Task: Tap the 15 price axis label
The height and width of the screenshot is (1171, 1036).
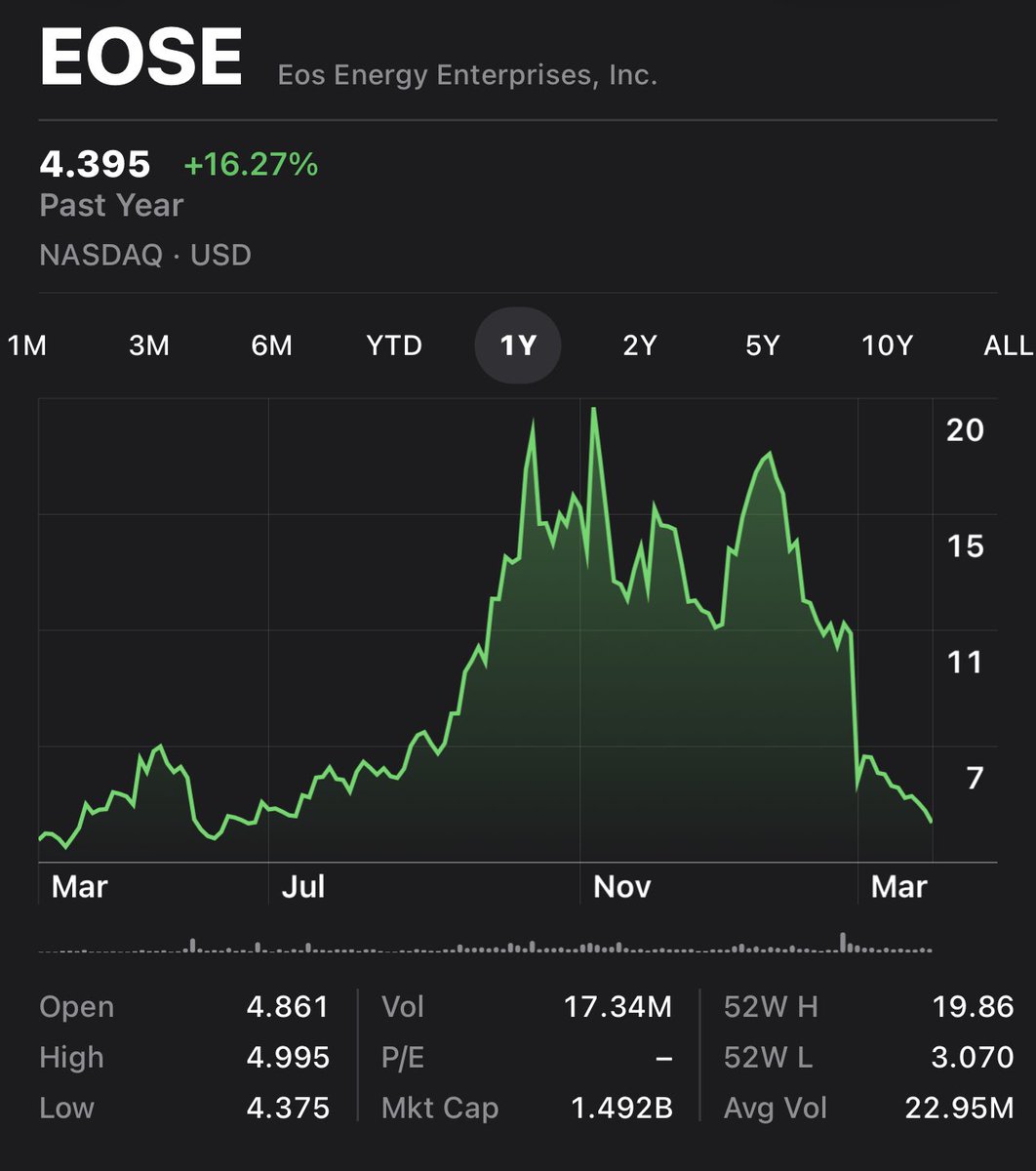Action: (965, 545)
